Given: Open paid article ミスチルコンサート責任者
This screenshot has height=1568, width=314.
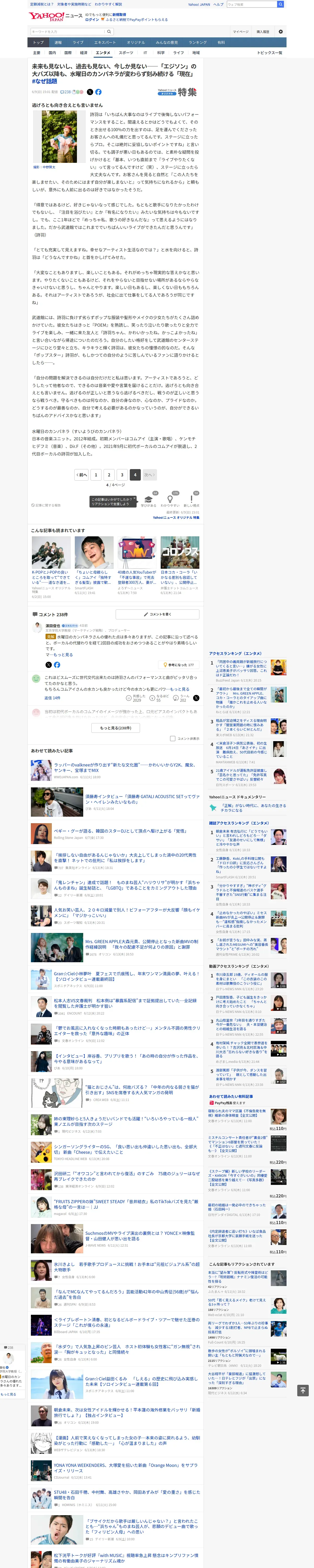Looking at the screenshot, I should 238,1144.
